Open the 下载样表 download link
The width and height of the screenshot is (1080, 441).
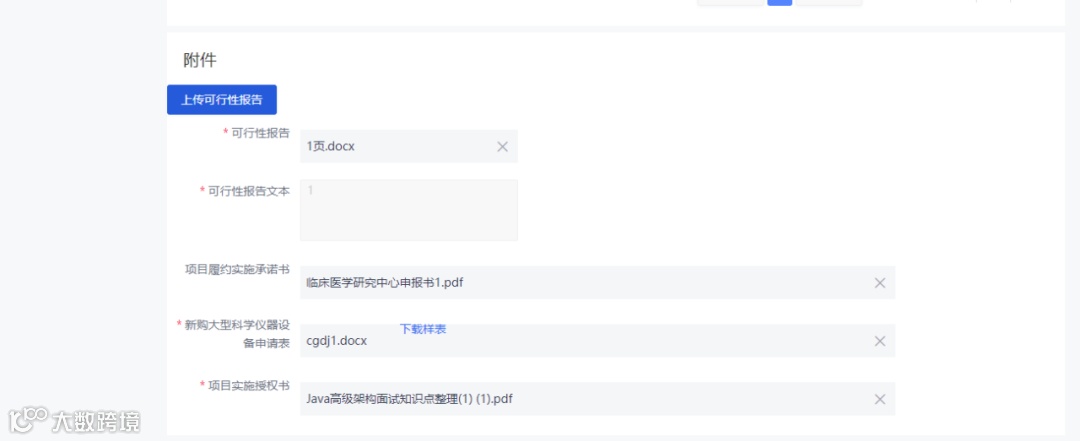(423, 329)
